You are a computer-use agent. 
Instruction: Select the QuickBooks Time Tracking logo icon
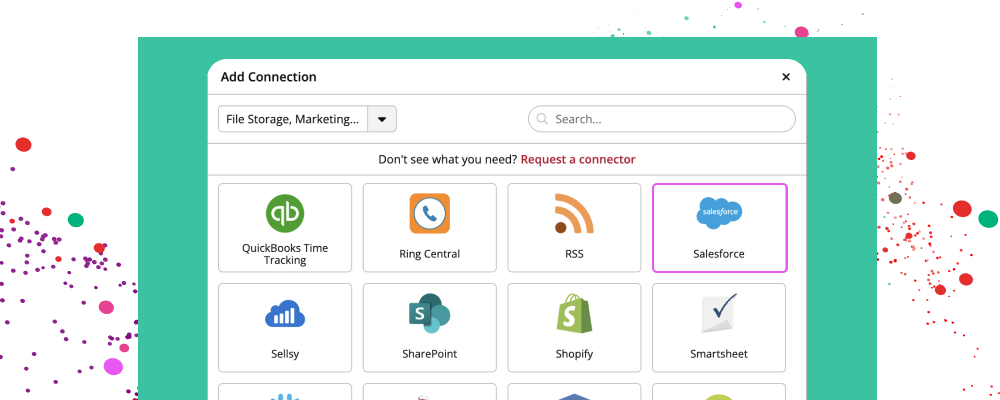pyautogui.click(x=285, y=214)
